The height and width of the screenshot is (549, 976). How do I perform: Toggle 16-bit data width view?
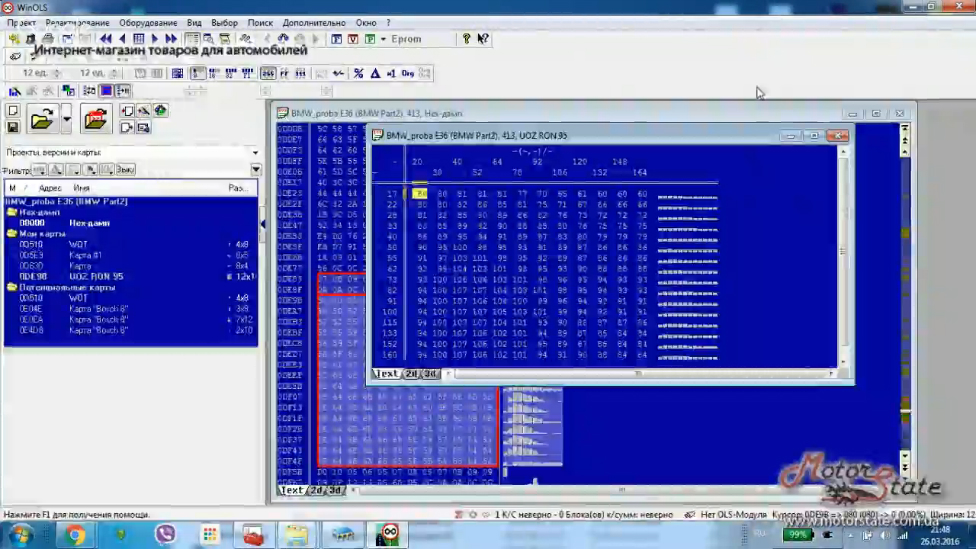[214, 73]
